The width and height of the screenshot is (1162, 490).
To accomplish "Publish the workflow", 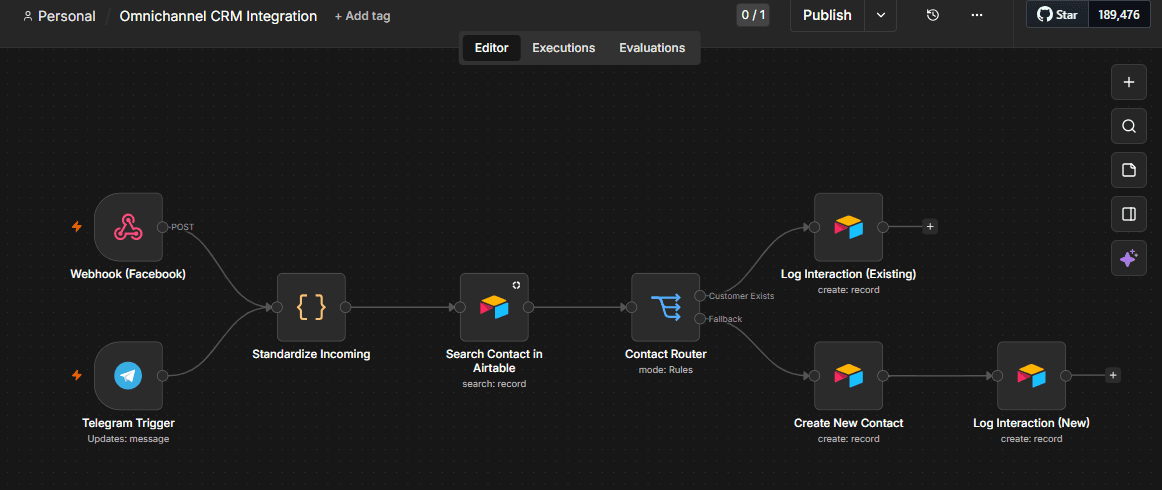I will 827,16.
